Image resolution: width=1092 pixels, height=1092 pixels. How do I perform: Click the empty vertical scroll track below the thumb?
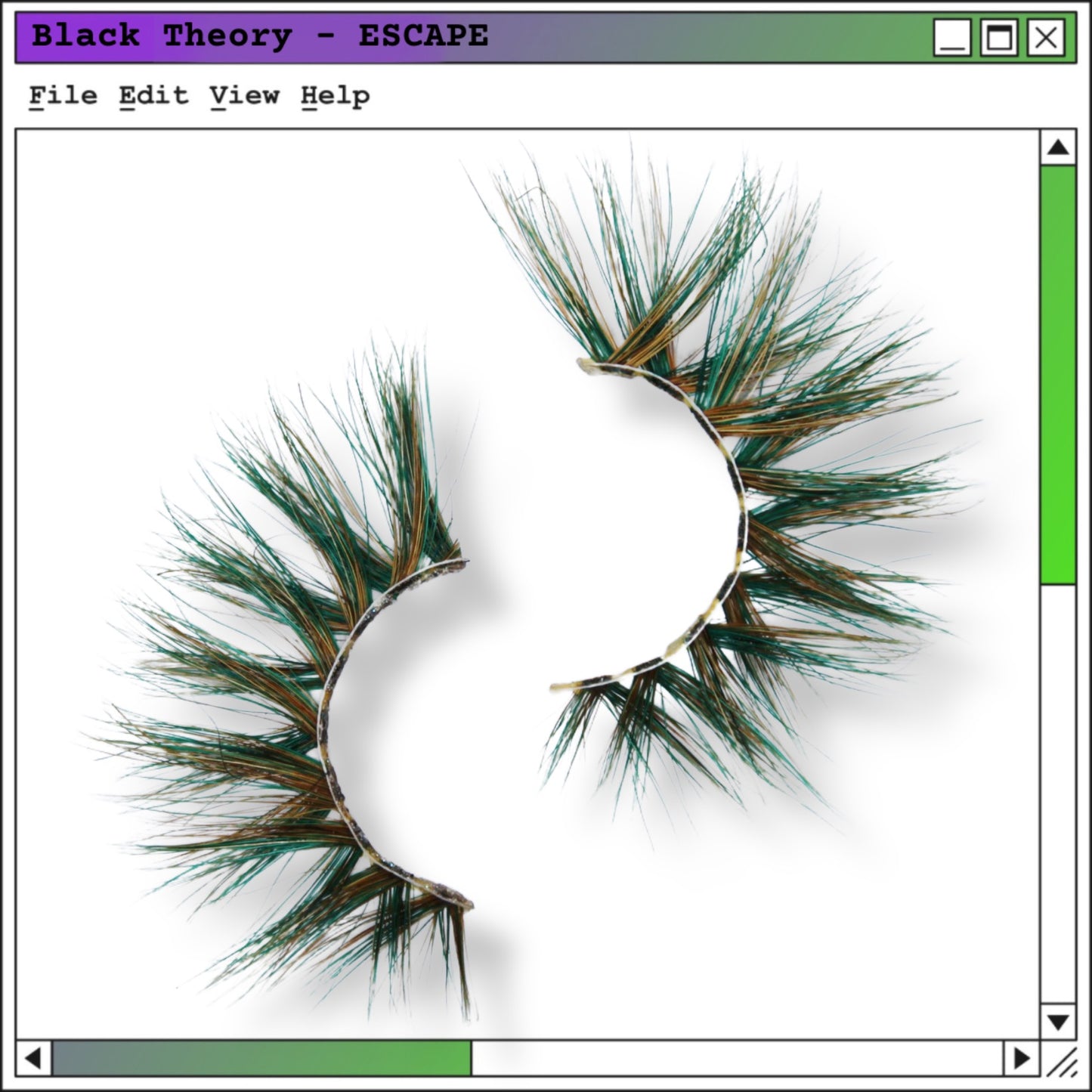pos(1058,793)
